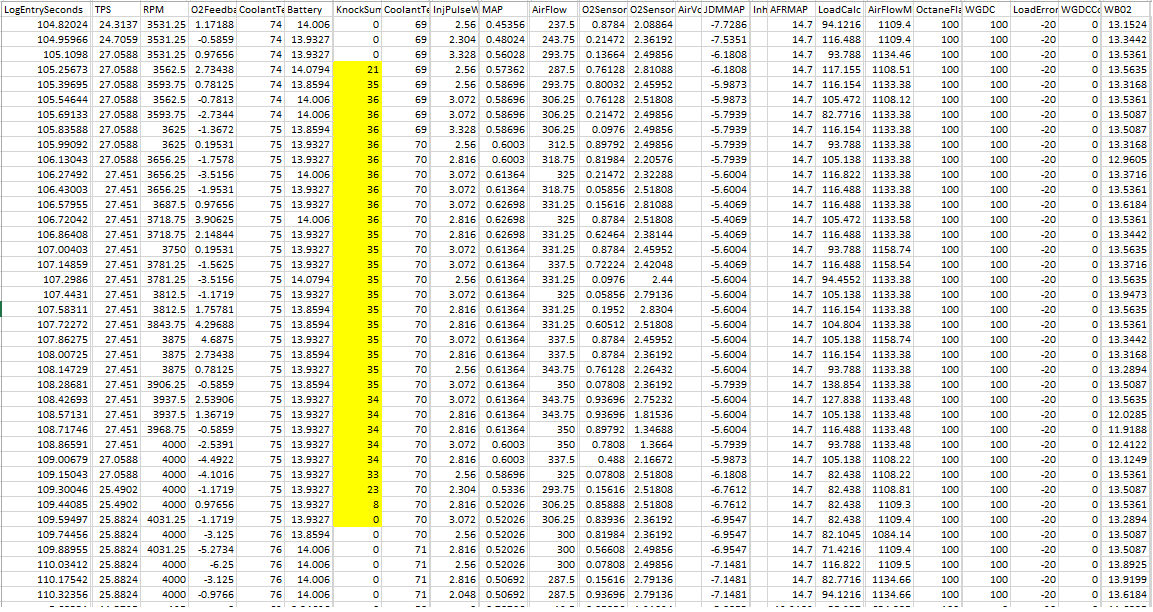Select the AirFlow header cell
The width and height of the screenshot is (1153, 612).
point(554,8)
